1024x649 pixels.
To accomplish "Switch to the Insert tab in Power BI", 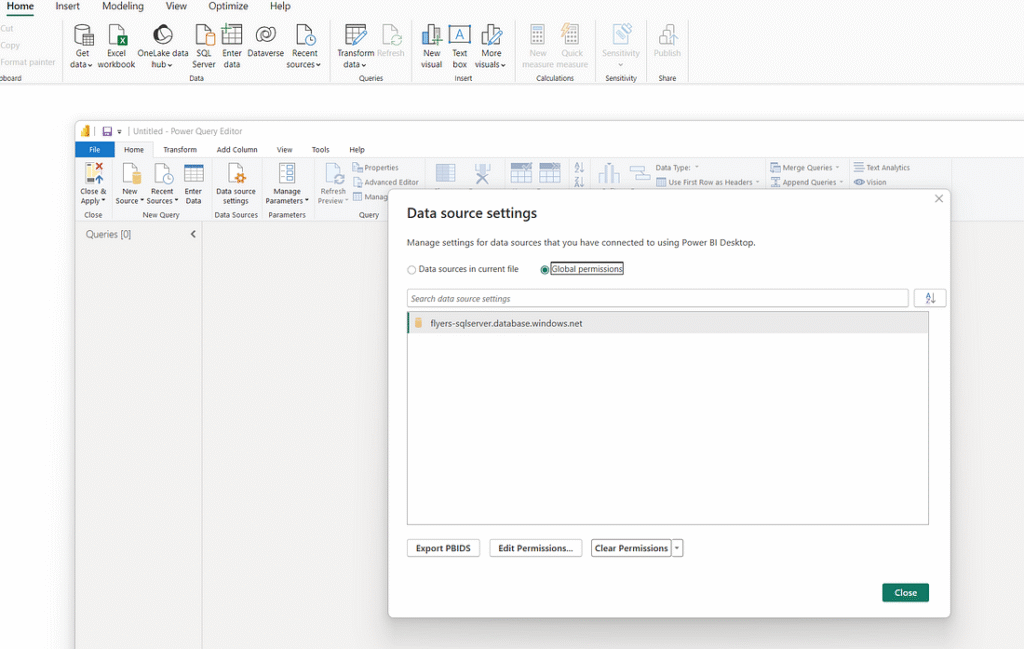I will tap(67, 7).
